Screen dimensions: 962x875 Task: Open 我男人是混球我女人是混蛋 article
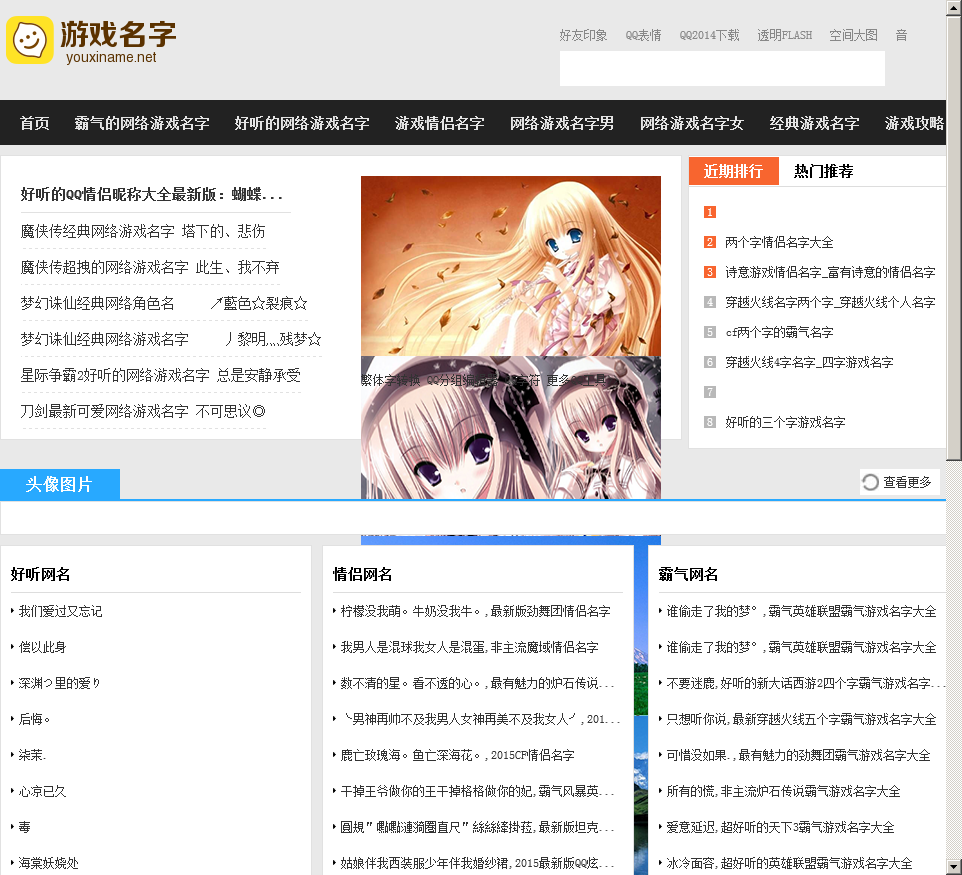tap(469, 647)
